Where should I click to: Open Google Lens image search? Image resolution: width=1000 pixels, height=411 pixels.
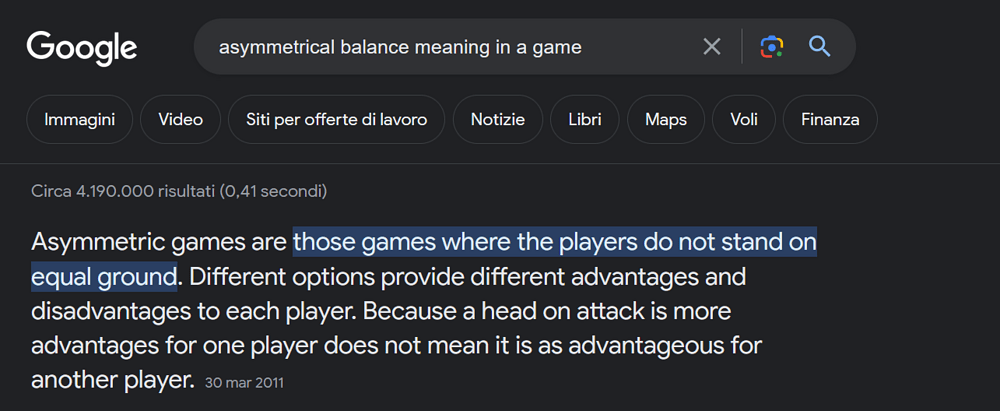[771, 47]
